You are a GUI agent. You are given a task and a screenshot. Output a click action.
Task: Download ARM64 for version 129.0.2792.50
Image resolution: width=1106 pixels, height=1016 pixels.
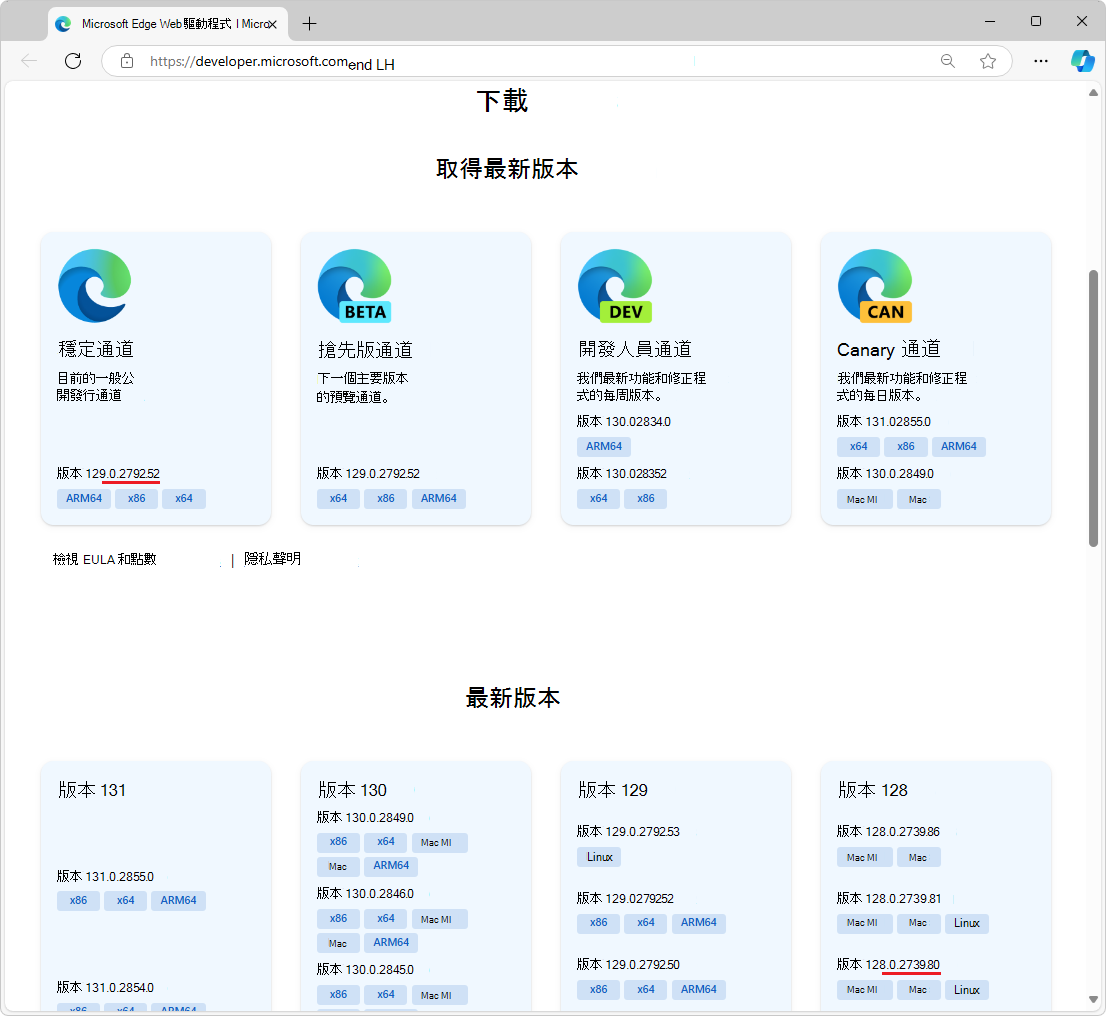click(699, 990)
